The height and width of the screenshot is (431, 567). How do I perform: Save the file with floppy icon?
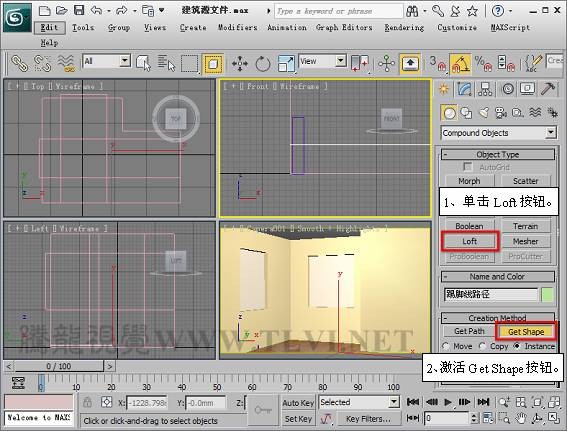click(x=79, y=10)
